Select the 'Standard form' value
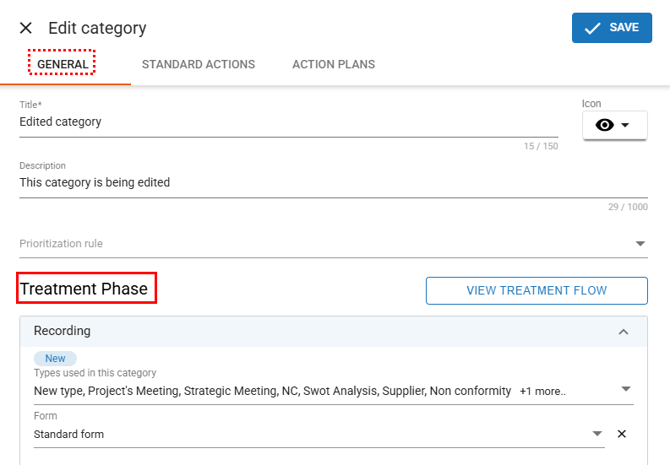The image size is (670, 465). [69, 434]
